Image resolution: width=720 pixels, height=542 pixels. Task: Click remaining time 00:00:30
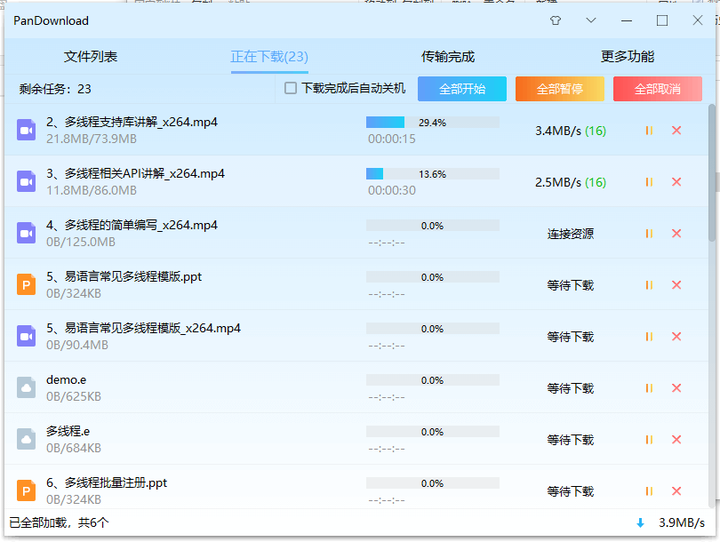coord(392,190)
